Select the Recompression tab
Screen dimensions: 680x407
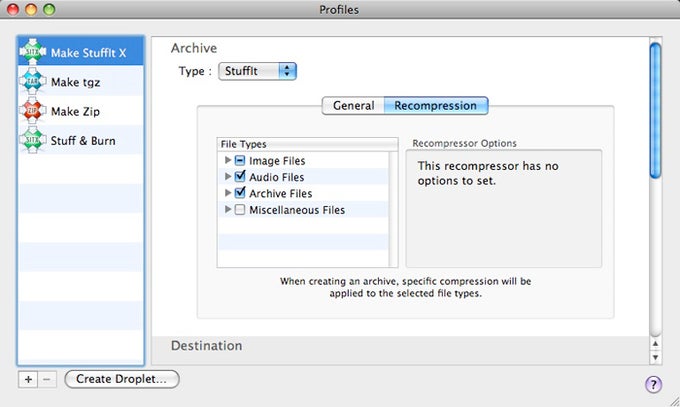tap(435, 105)
